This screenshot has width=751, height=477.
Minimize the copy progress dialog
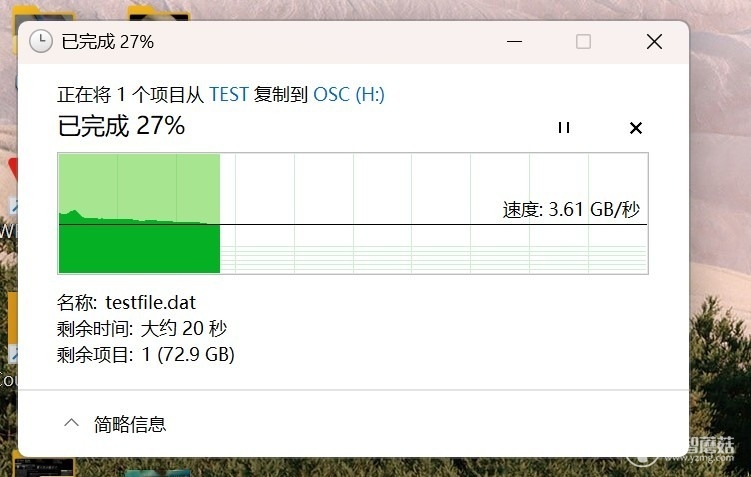coord(514,42)
